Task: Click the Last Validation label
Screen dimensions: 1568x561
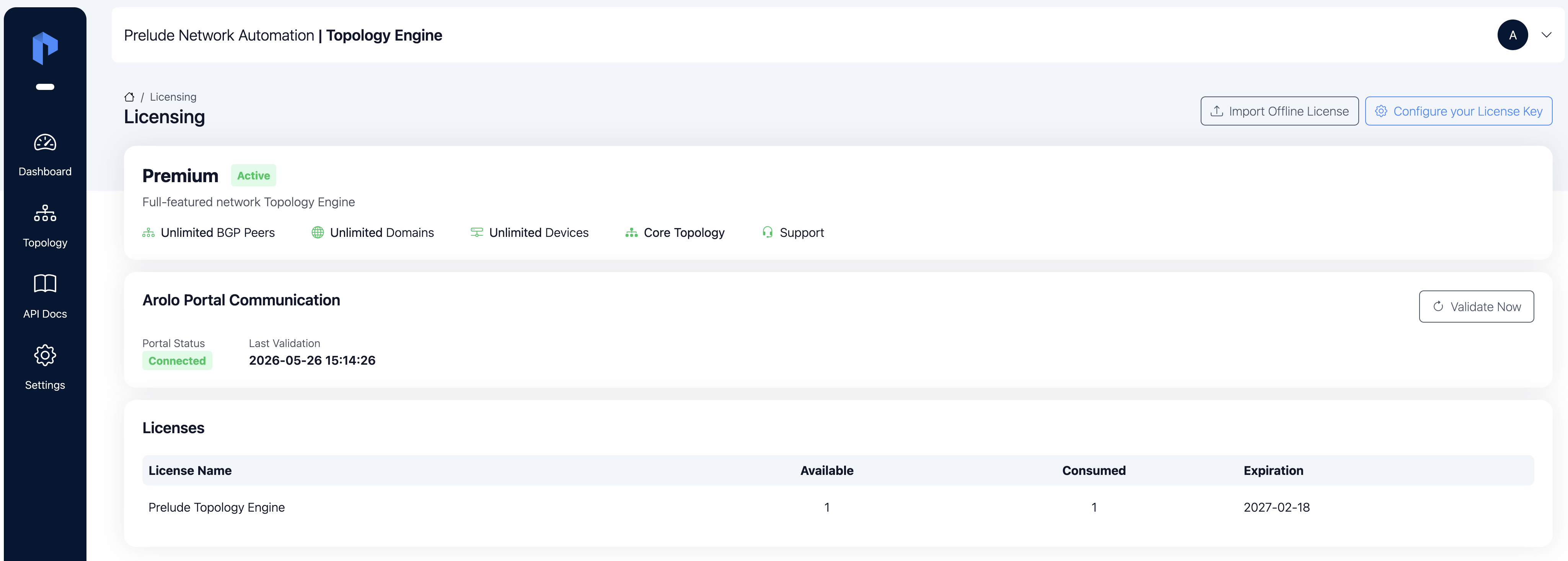Action: 284,344
